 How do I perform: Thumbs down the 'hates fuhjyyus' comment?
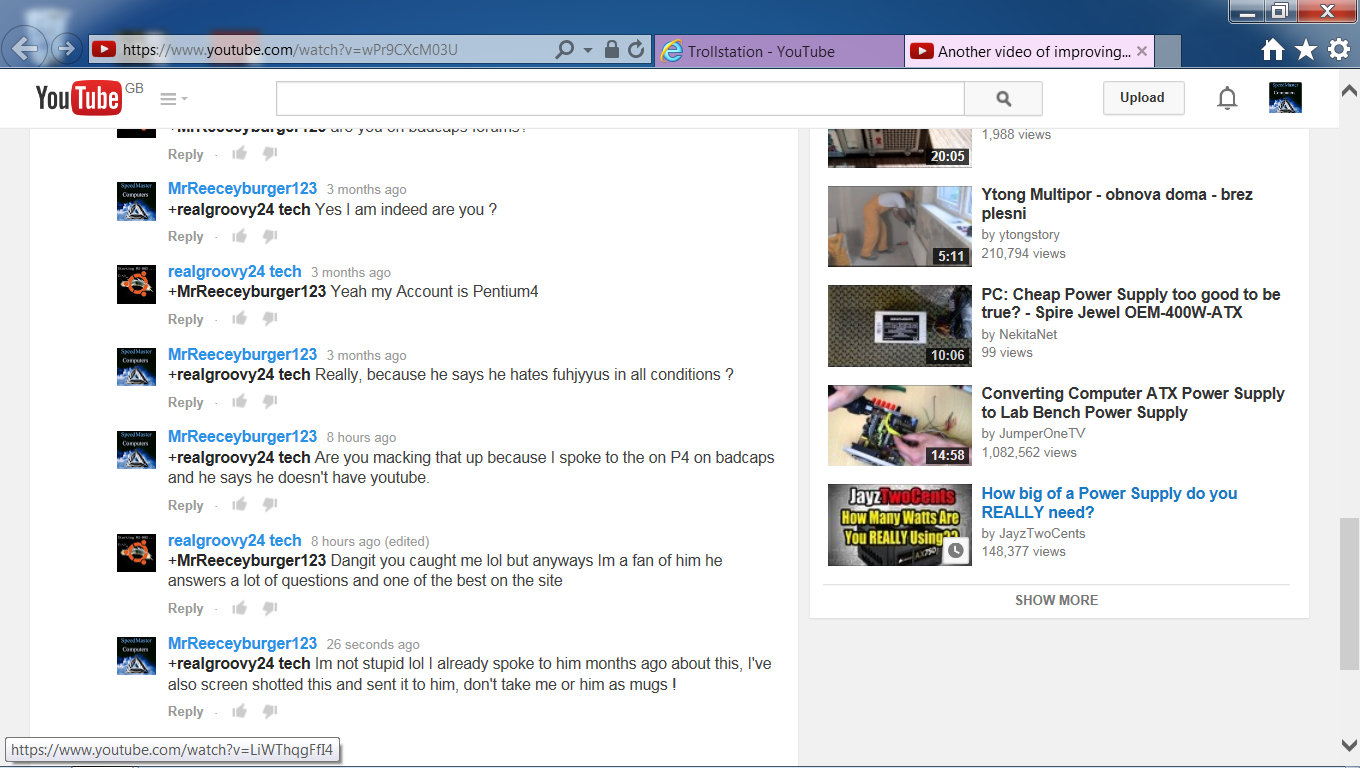click(269, 403)
